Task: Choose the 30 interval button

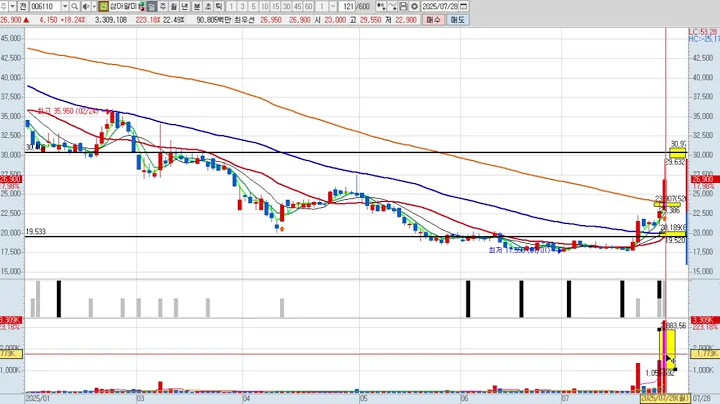Action: (286, 6)
